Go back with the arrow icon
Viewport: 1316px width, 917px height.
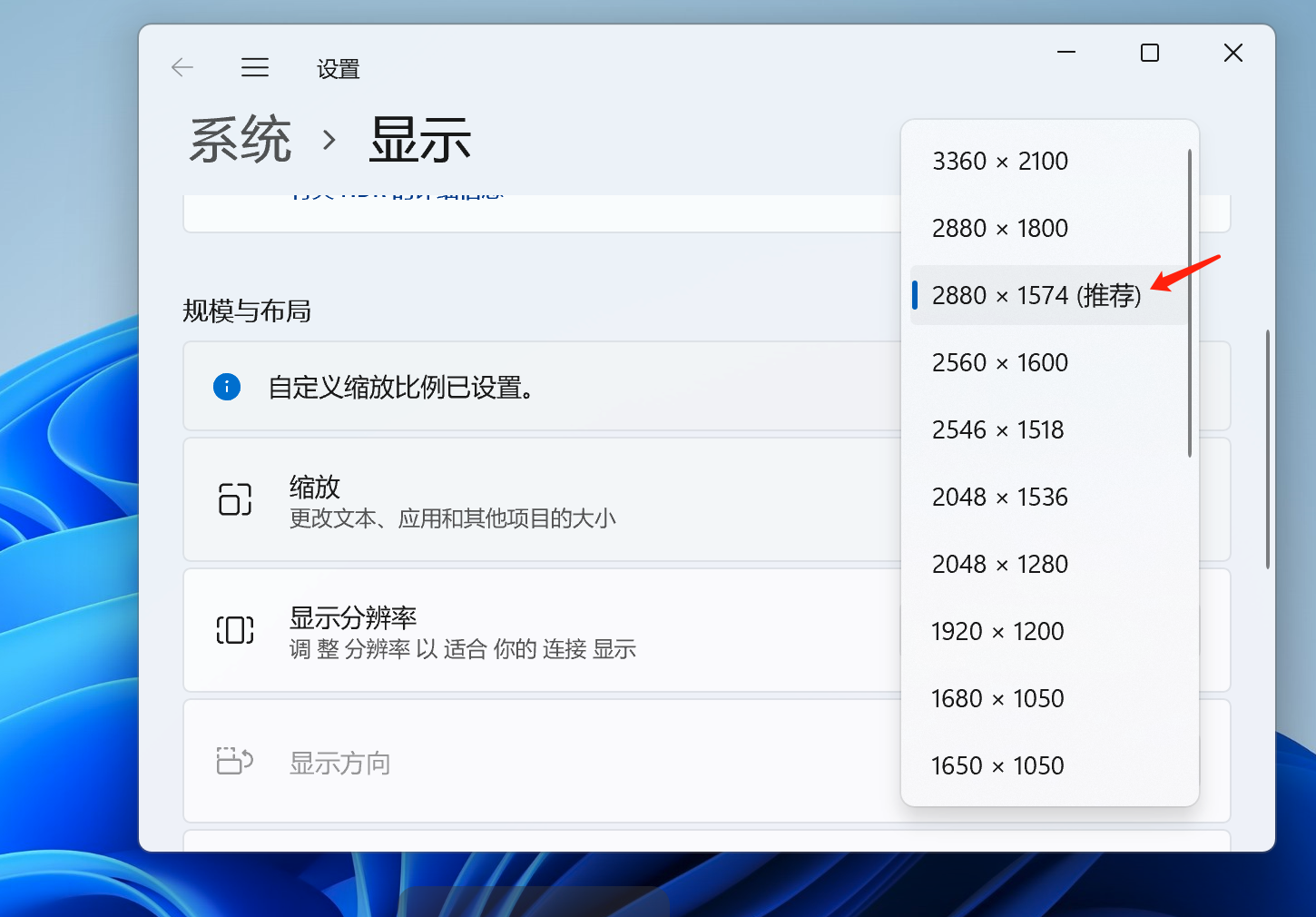click(182, 67)
